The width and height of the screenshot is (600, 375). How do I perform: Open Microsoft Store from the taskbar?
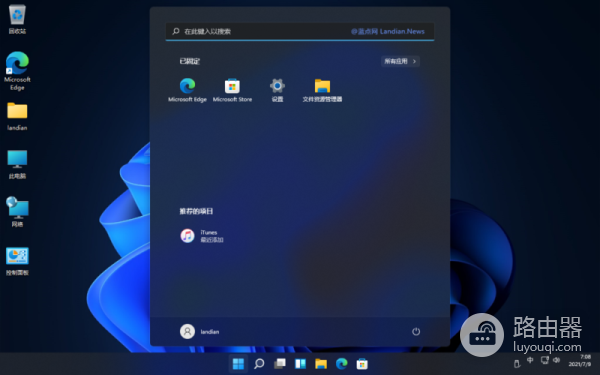click(x=362, y=364)
